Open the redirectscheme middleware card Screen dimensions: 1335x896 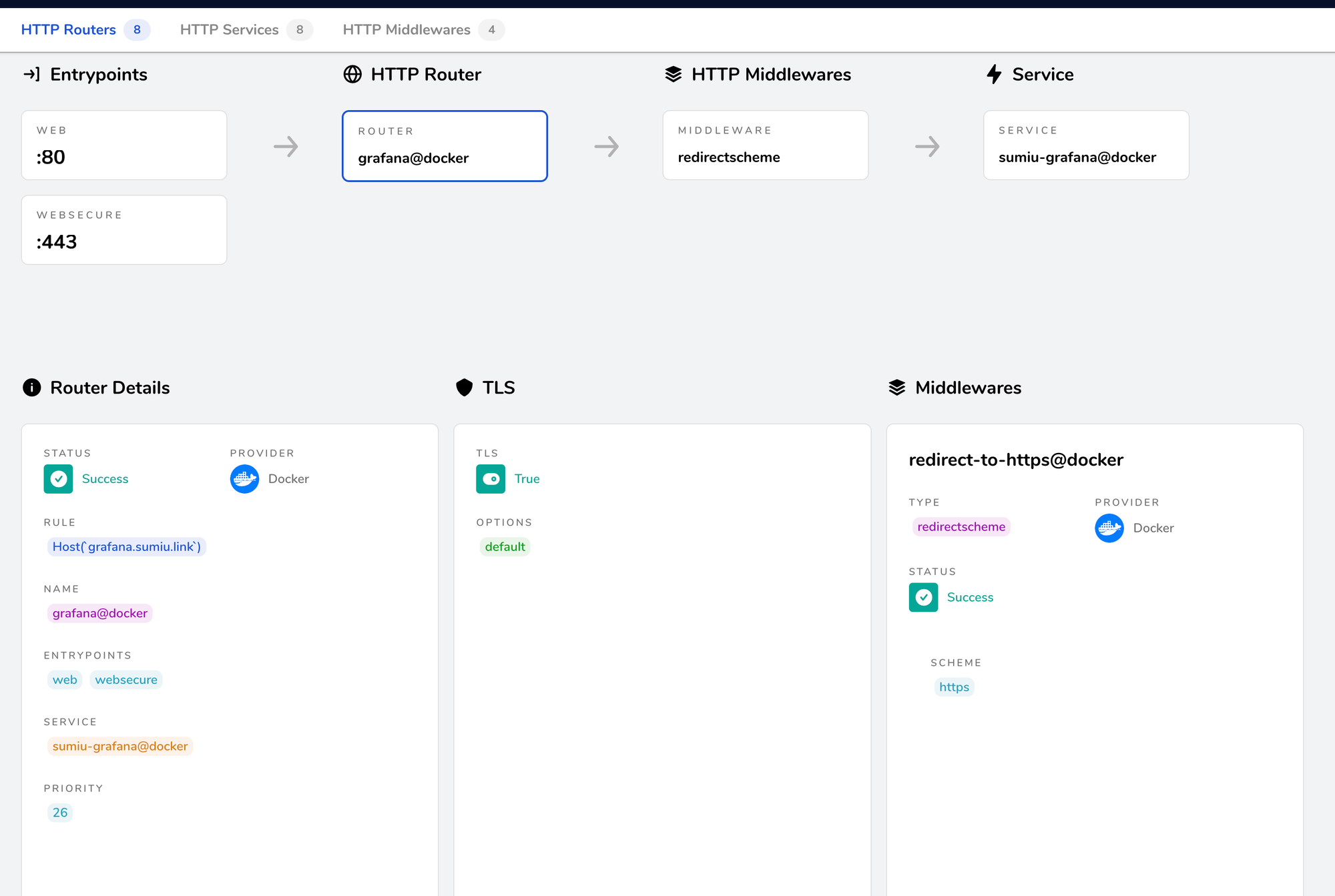(765, 145)
